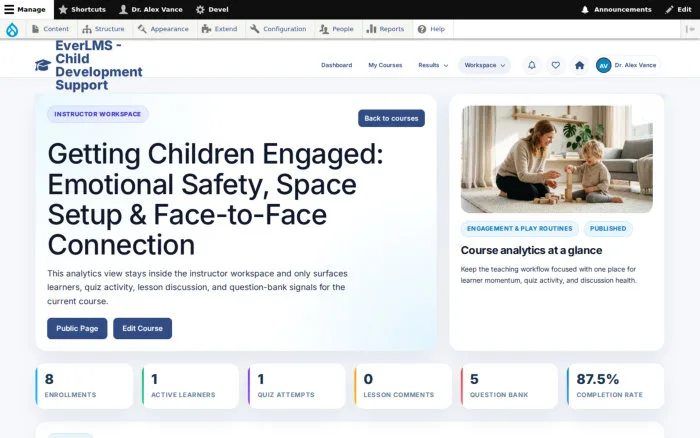Open the Extend admin menu
Image resolution: width=700 pixels, height=438 pixels.
point(220,29)
